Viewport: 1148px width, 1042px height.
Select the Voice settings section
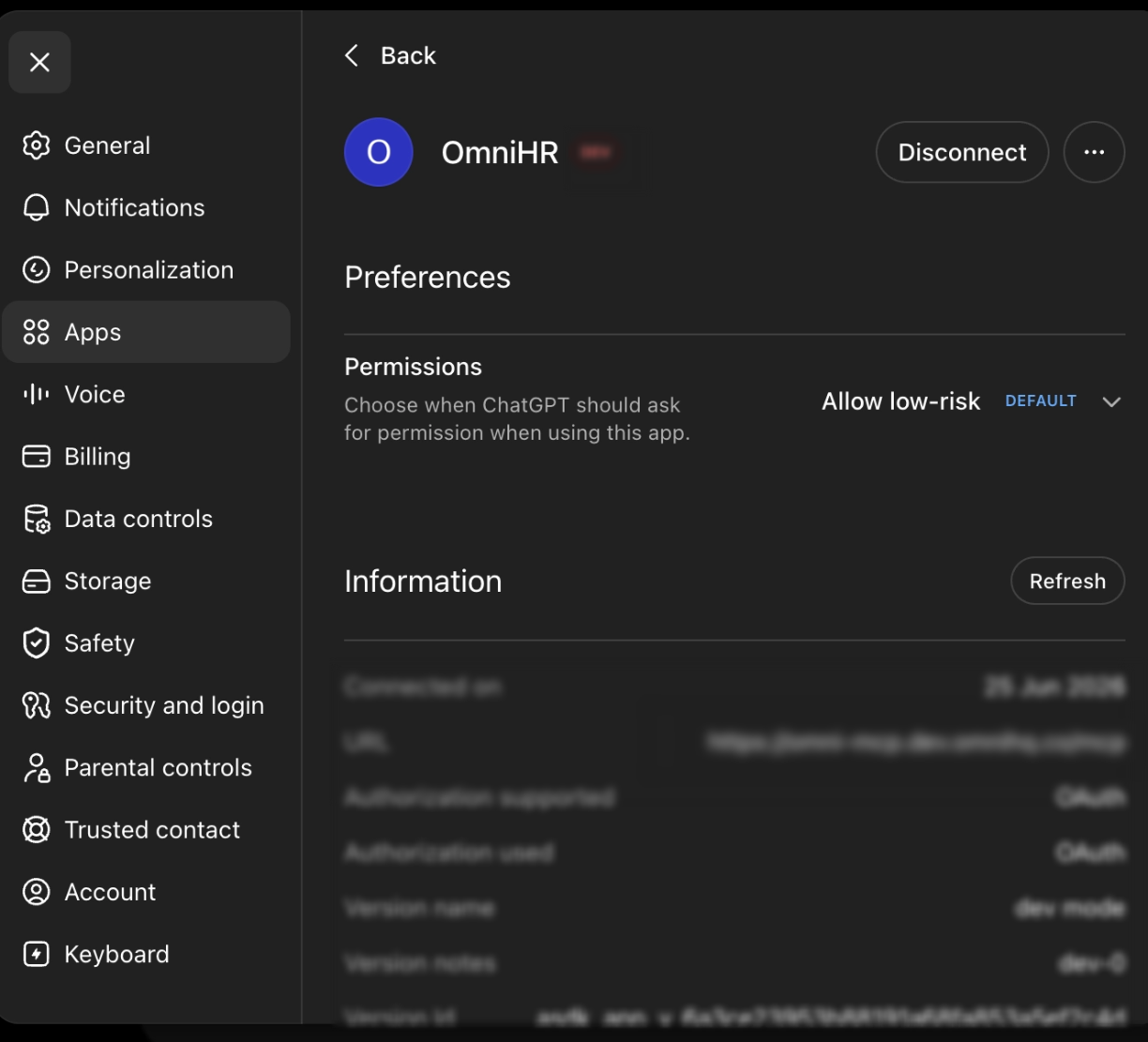pyautogui.click(x=146, y=394)
